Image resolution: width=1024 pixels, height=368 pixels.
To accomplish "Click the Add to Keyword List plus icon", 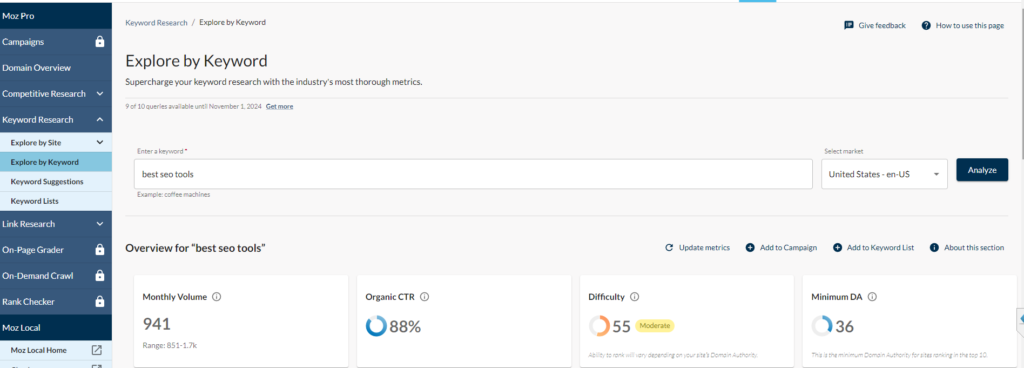I will tap(837, 248).
